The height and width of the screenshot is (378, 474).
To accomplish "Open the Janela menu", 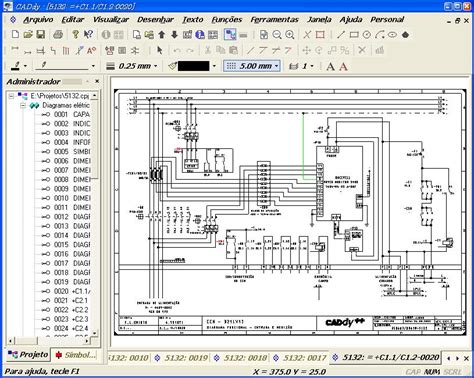I will (319, 20).
